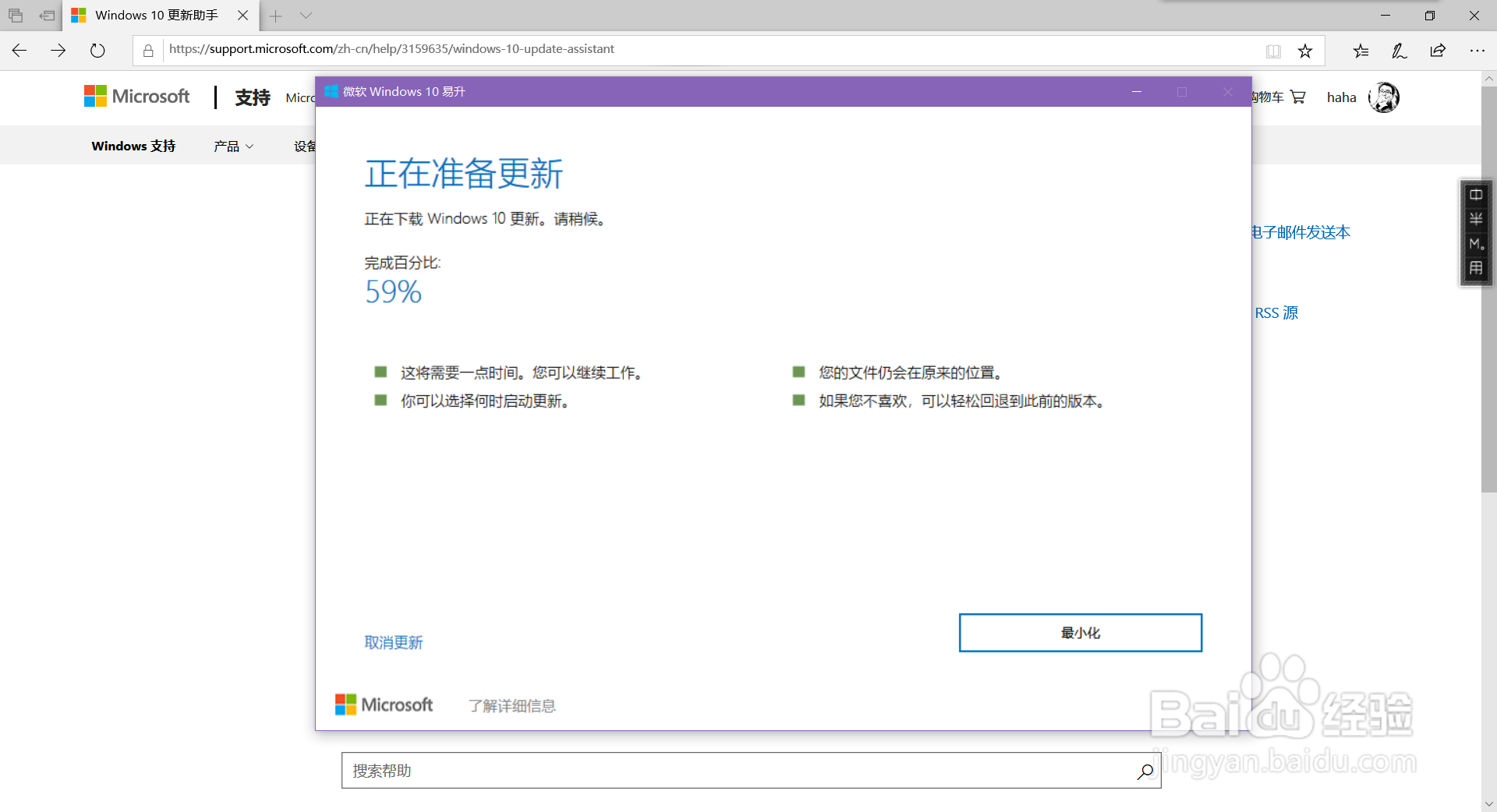Image resolution: width=1497 pixels, height=812 pixels.
Task: Focus the address bar URL
Action: pyautogui.click(x=391, y=49)
